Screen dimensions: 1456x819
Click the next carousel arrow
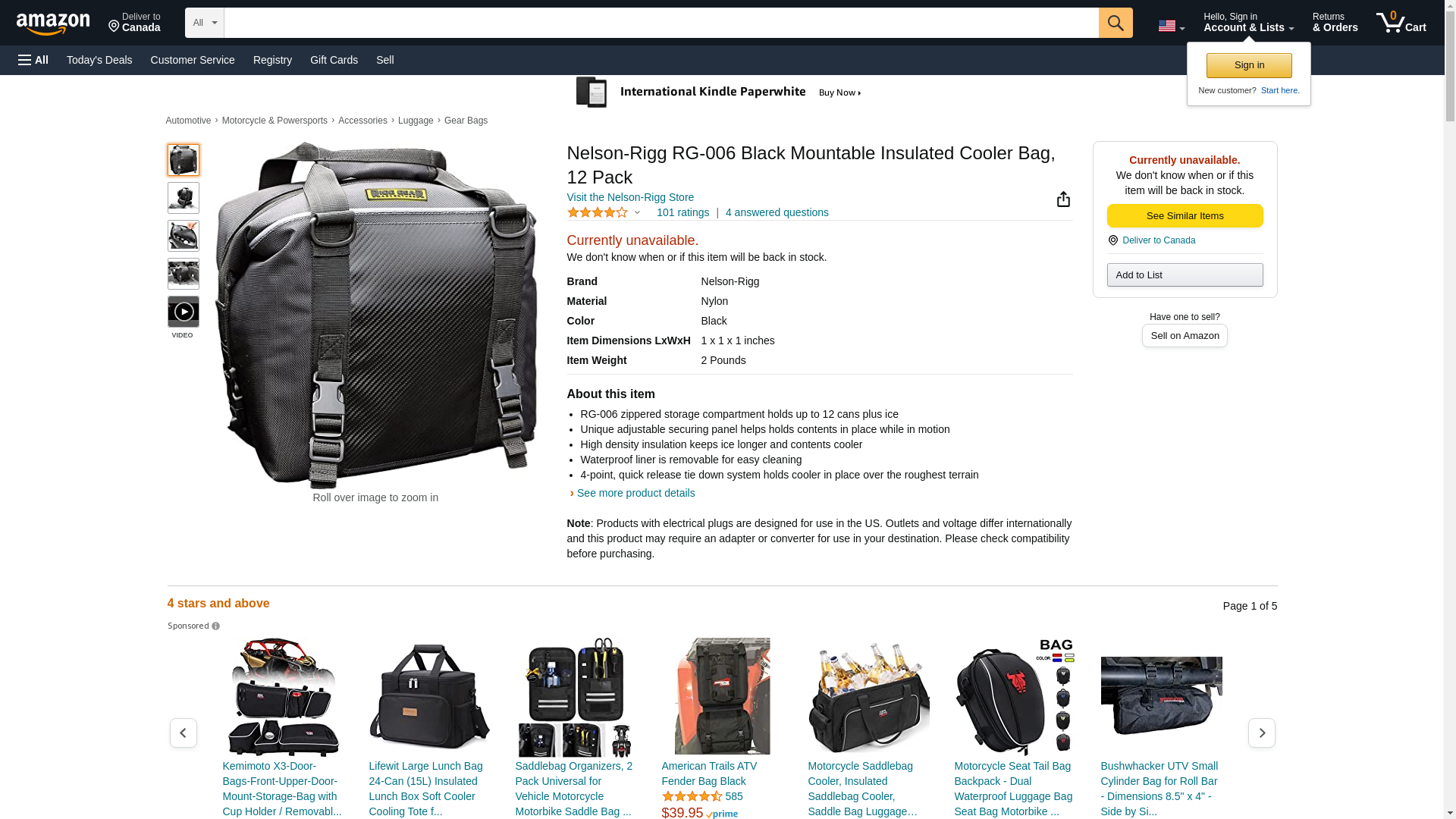coord(1261,733)
